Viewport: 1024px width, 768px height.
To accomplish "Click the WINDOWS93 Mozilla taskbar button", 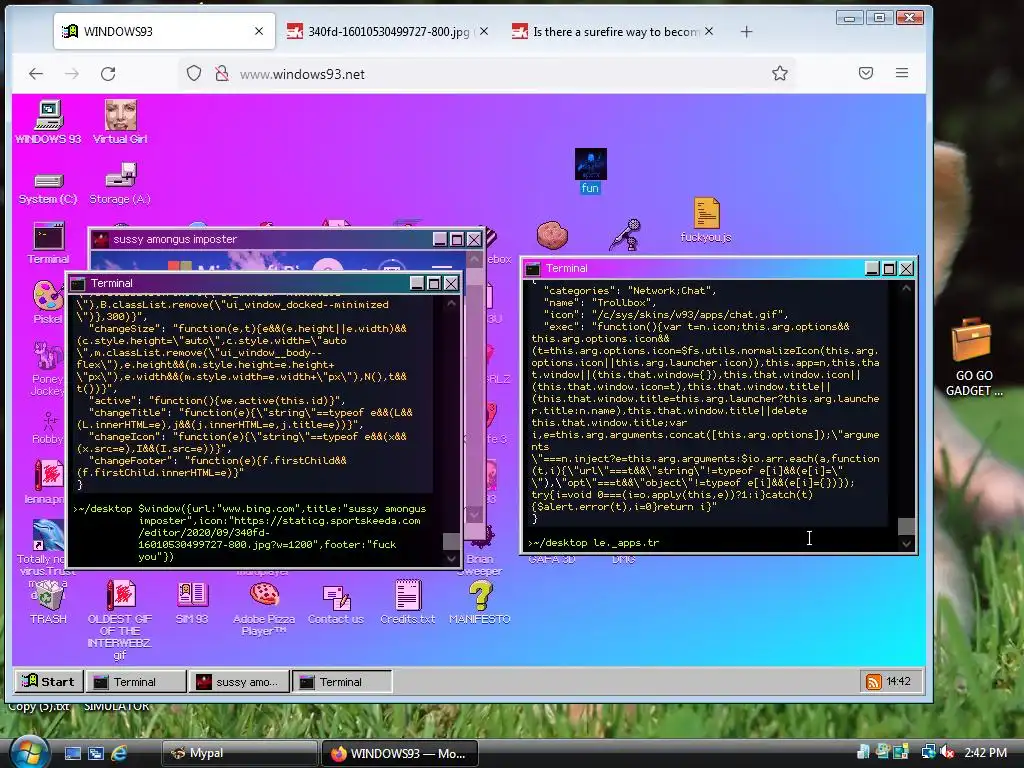I will (400, 753).
